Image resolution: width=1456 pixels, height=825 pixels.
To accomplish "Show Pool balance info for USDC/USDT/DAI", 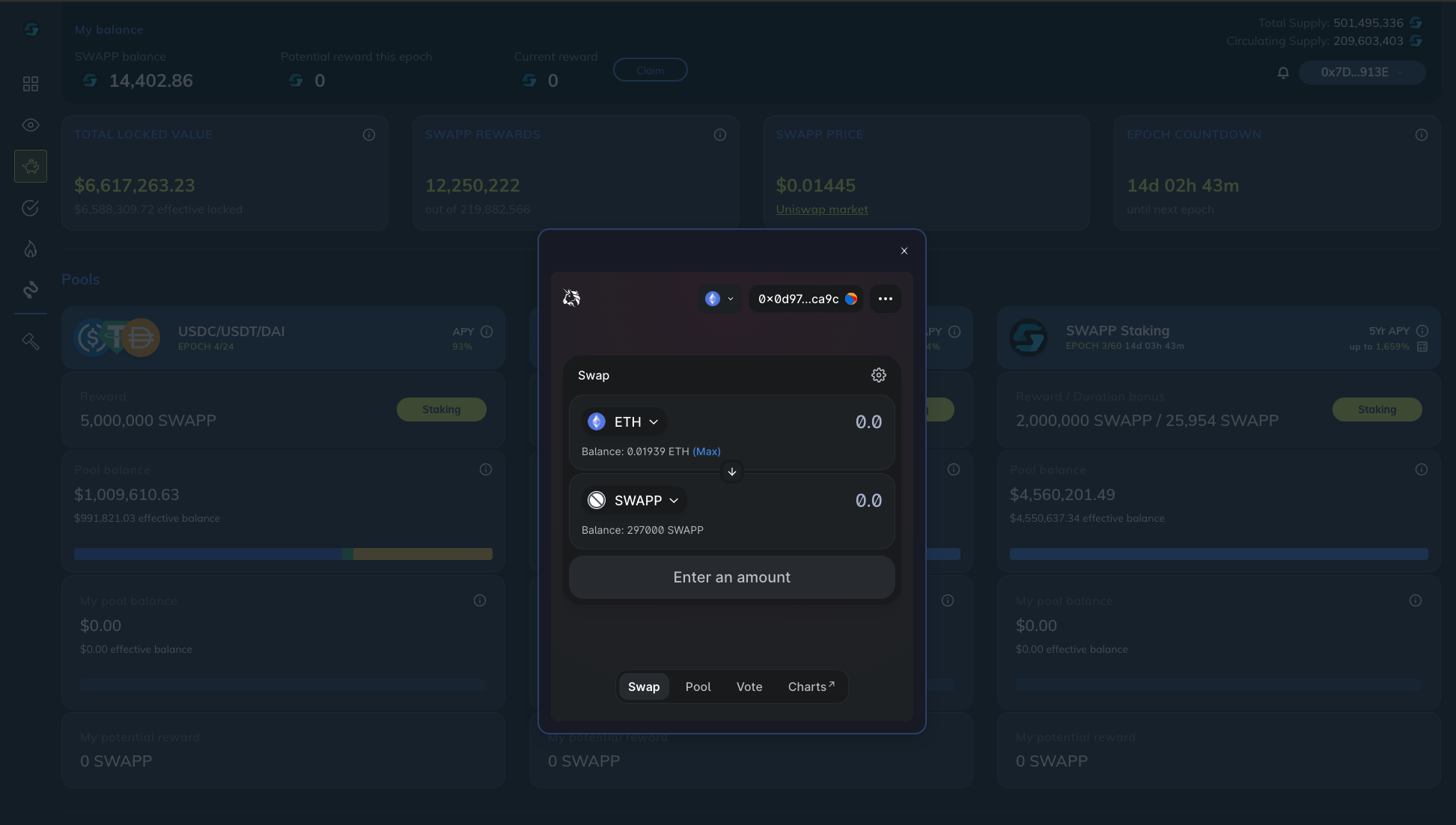I will [486, 469].
